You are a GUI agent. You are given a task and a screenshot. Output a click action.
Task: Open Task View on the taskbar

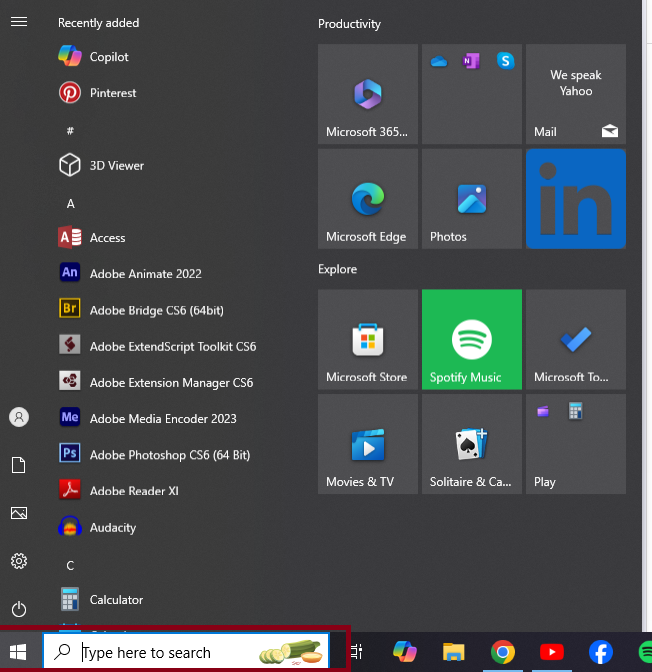356,651
